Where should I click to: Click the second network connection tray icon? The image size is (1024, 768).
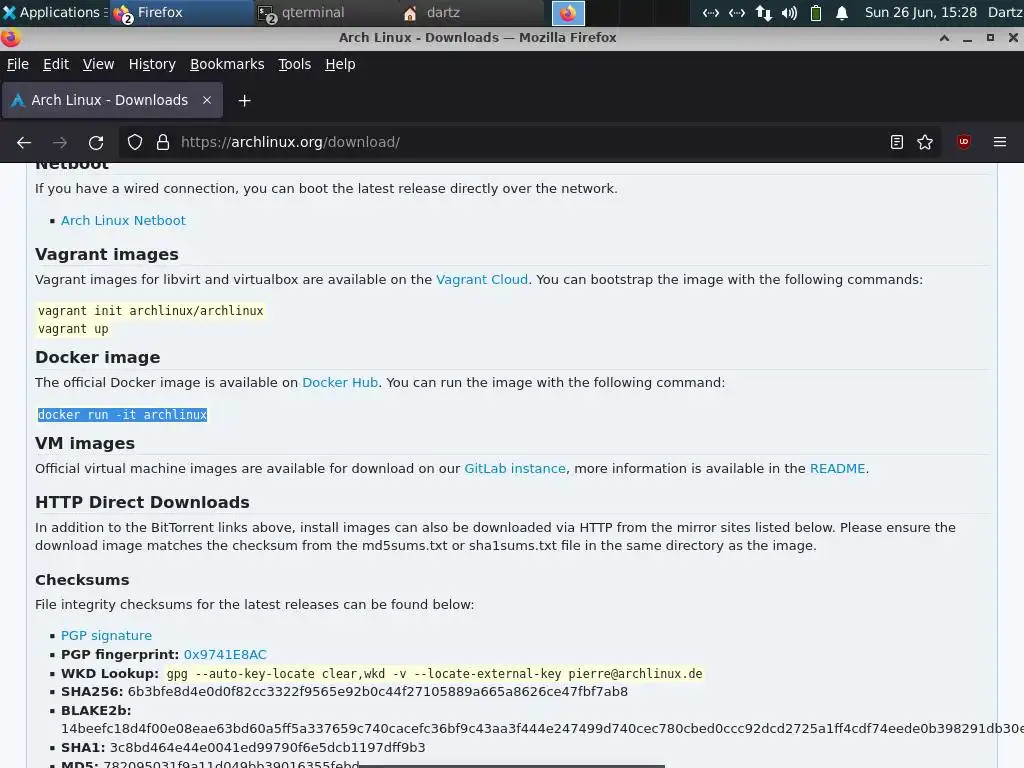pyautogui.click(x=737, y=13)
